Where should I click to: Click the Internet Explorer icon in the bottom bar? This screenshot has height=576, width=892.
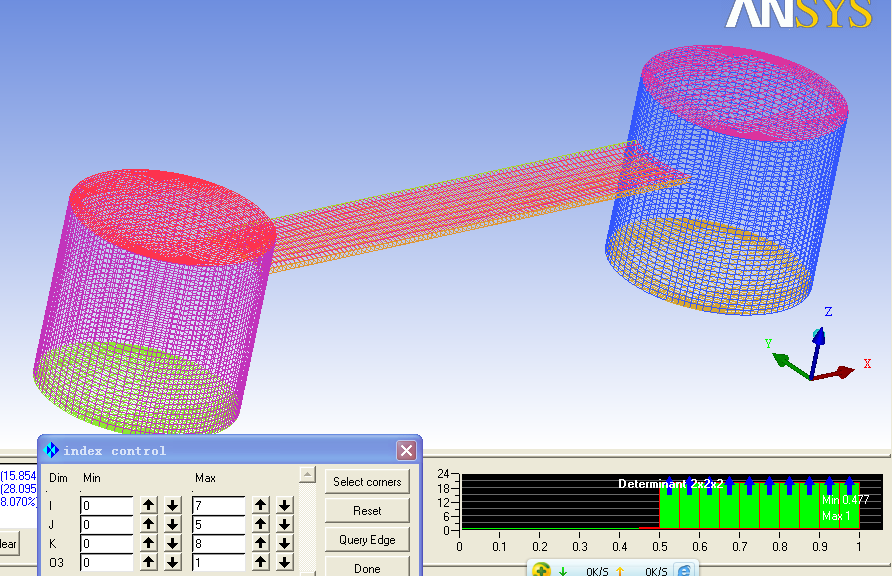684,570
